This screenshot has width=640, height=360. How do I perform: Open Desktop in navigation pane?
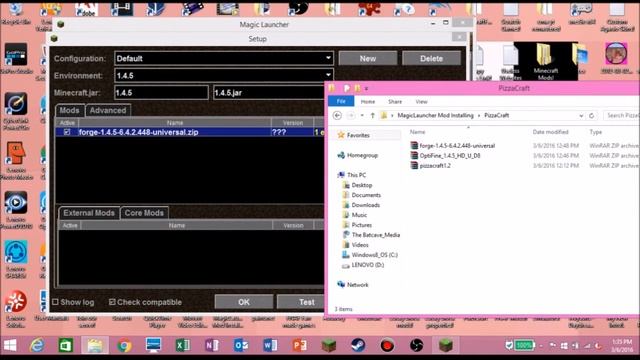(362, 185)
